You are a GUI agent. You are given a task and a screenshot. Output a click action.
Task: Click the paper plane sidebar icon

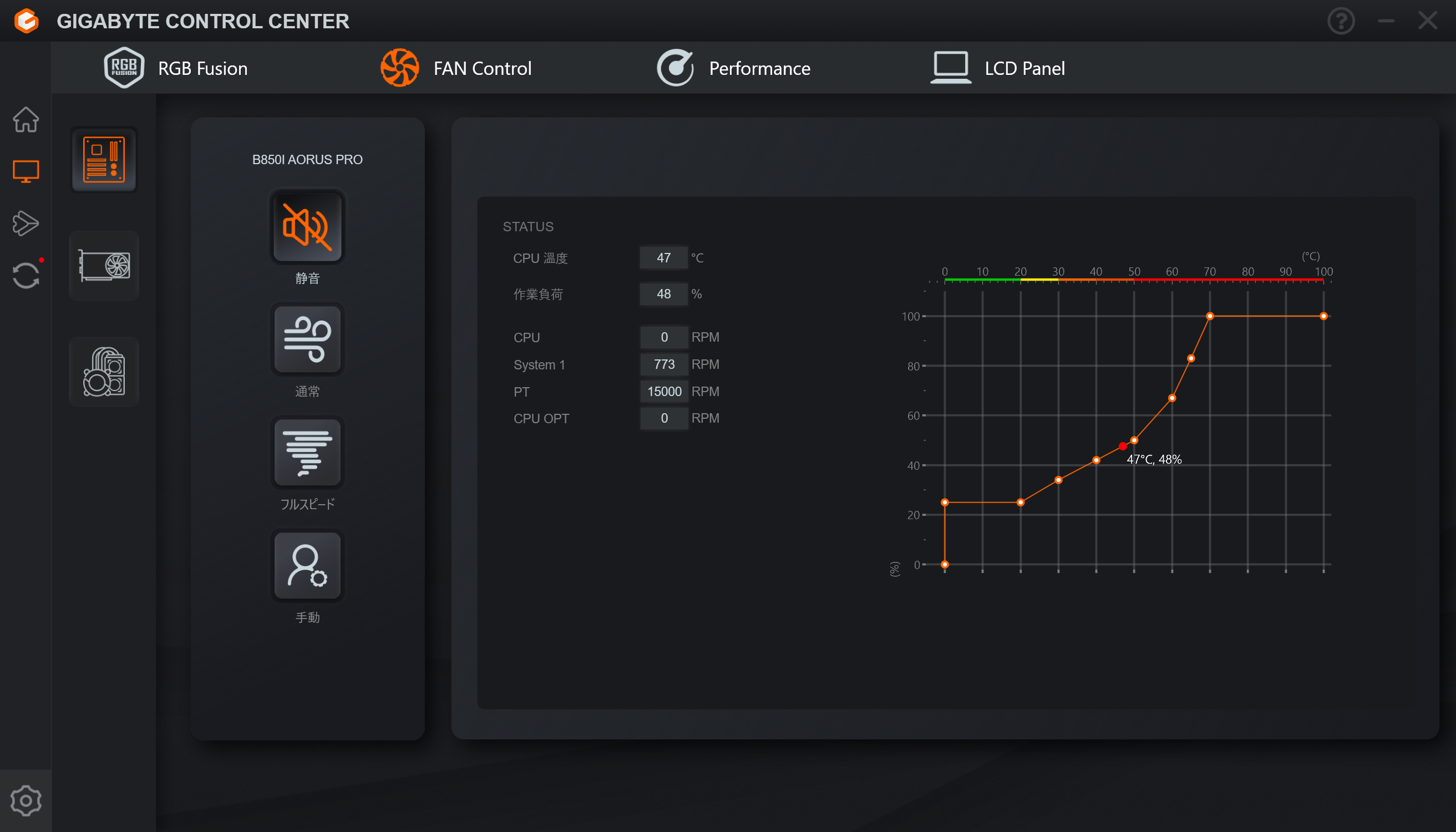pyautogui.click(x=26, y=223)
